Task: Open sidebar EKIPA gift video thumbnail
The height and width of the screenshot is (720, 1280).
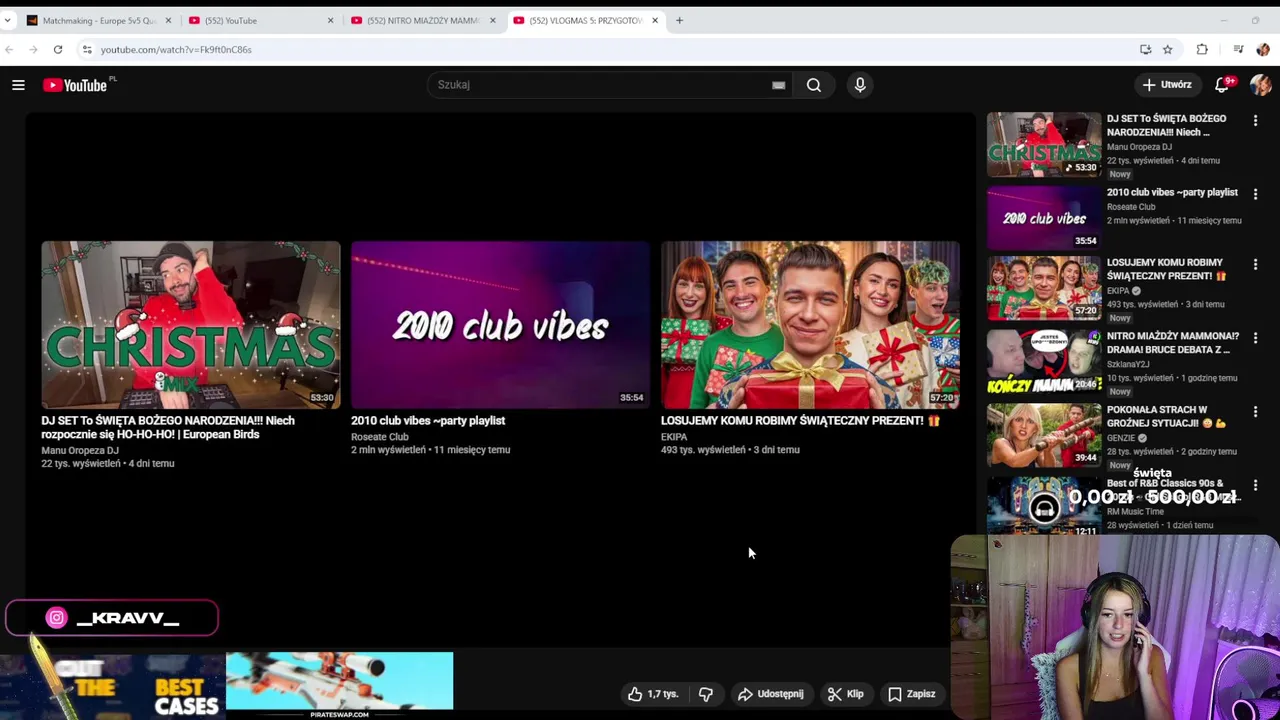Action: point(1044,289)
